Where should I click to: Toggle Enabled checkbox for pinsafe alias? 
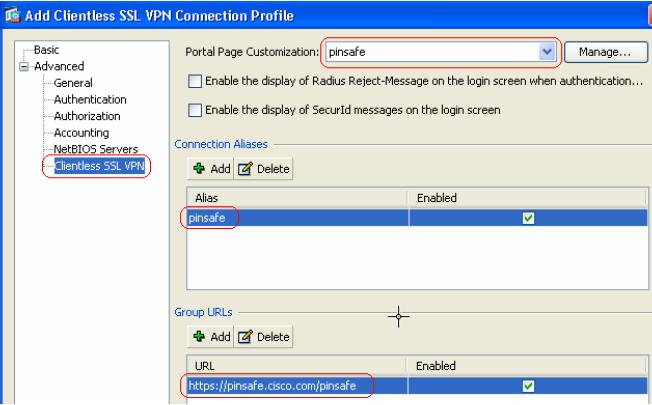point(528,218)
